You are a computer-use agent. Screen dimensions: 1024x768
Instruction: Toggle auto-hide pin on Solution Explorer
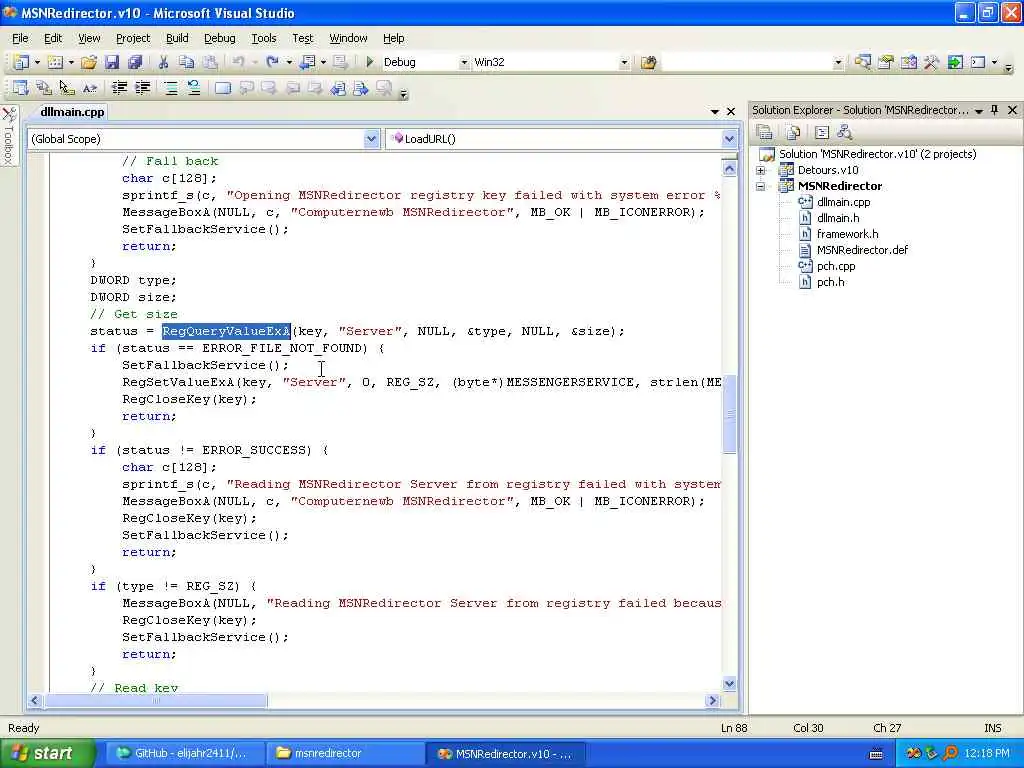995,110
